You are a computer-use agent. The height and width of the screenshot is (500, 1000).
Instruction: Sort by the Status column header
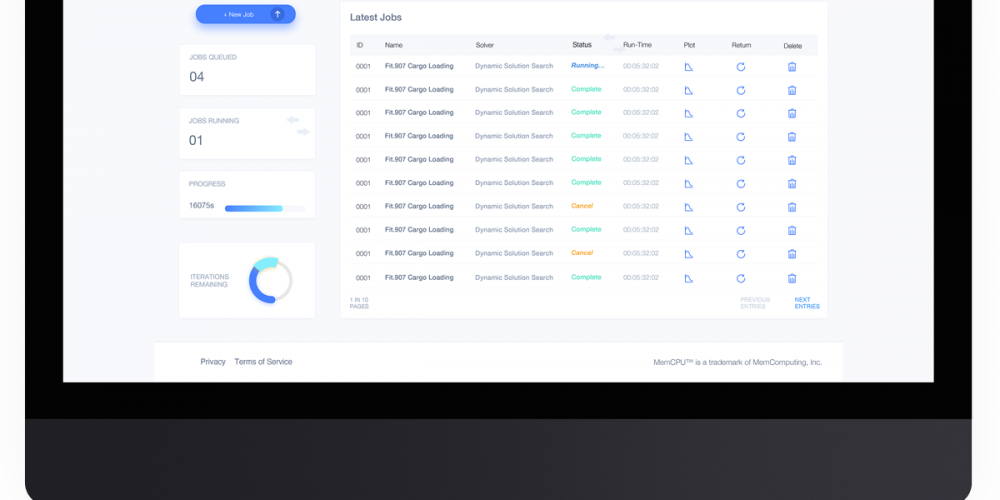click(582, 45)
